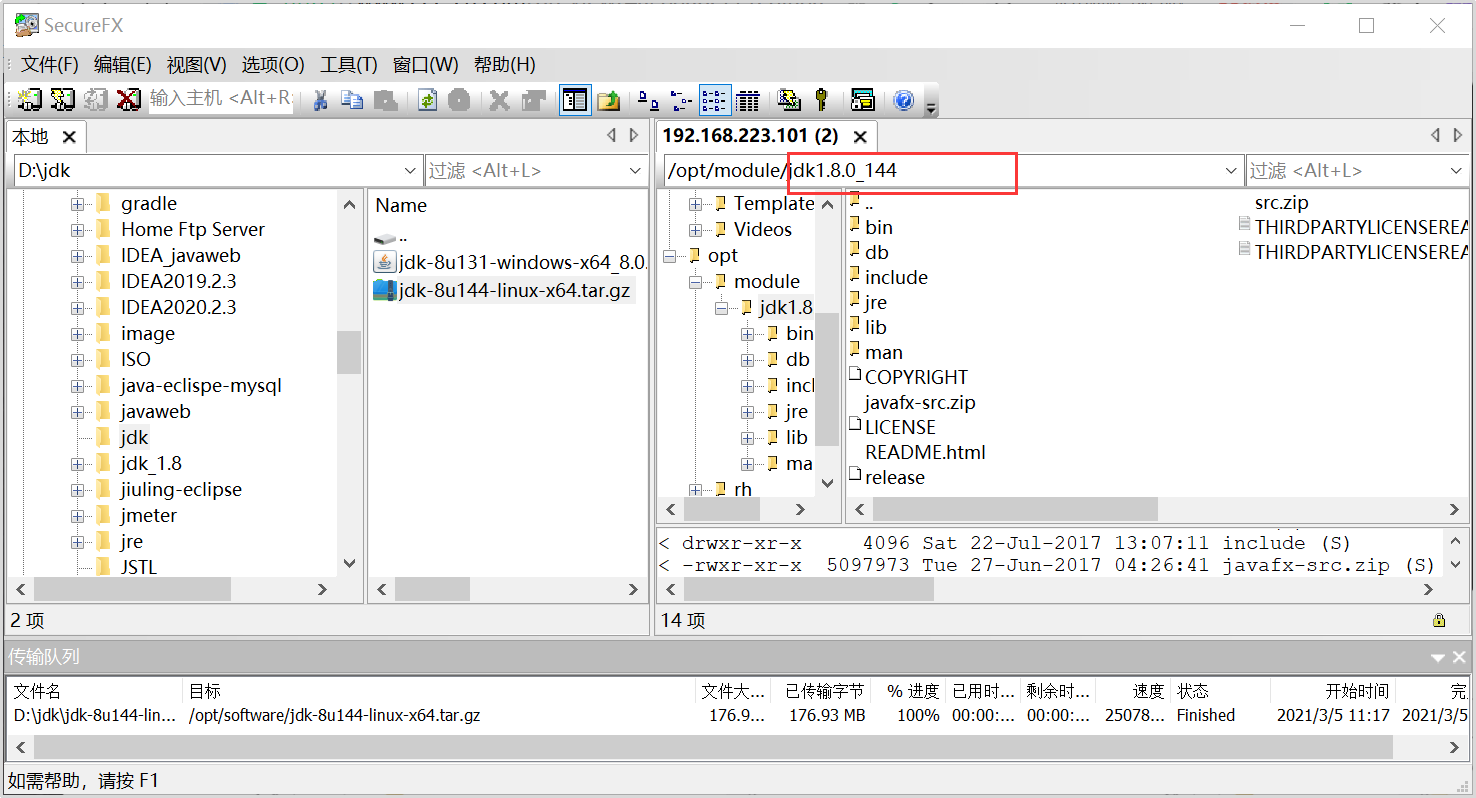Click the Connect toolbar icon
Image resolution: width=1476 pixels, height=798 pixels.
(x=31, y=100)
